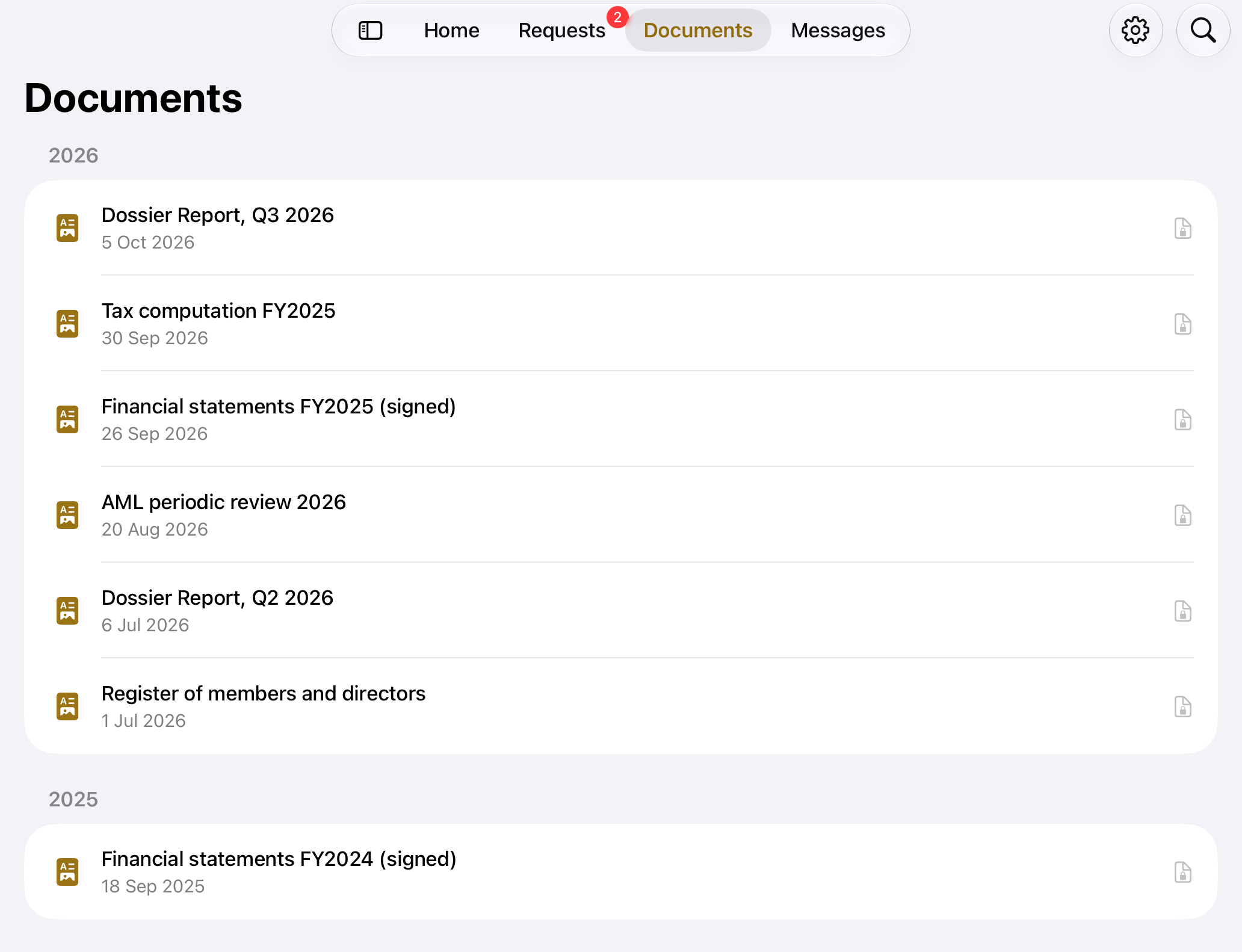The image size is (1242, 952).
Task: Open Dossier Report, Q3 2026 title
Action: click(x=217, y=215)
